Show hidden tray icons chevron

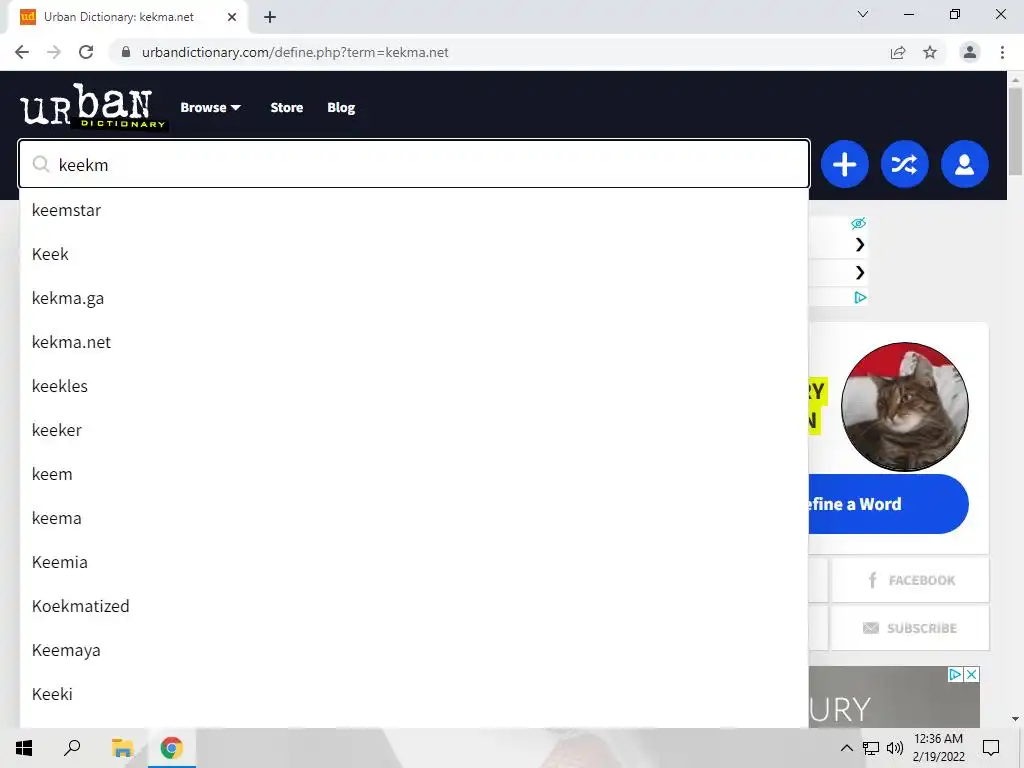click(846, 748)
